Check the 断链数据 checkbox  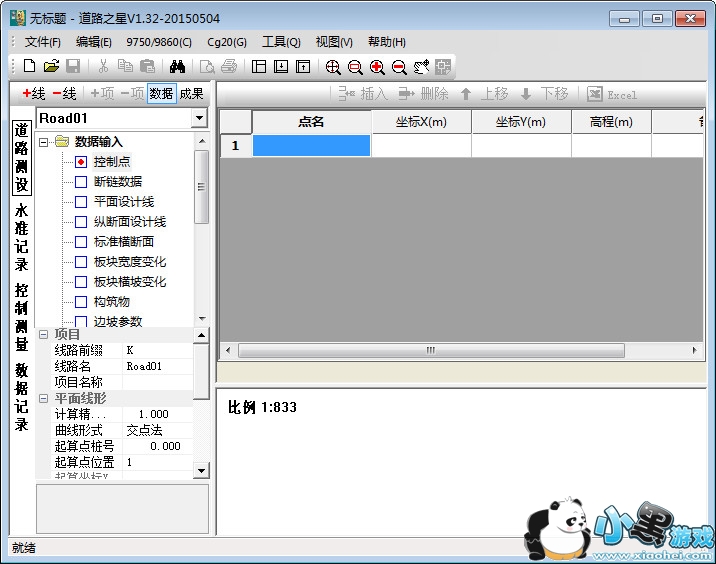pos(81,182)
